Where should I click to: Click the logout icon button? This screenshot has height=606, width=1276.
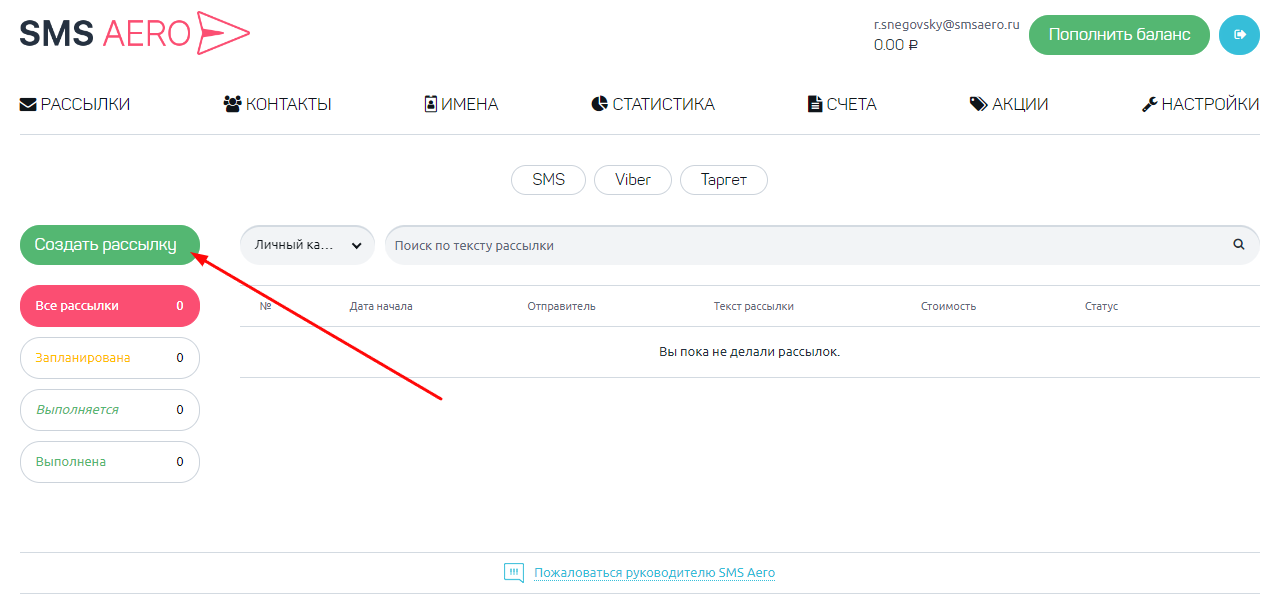(1239, 35)
